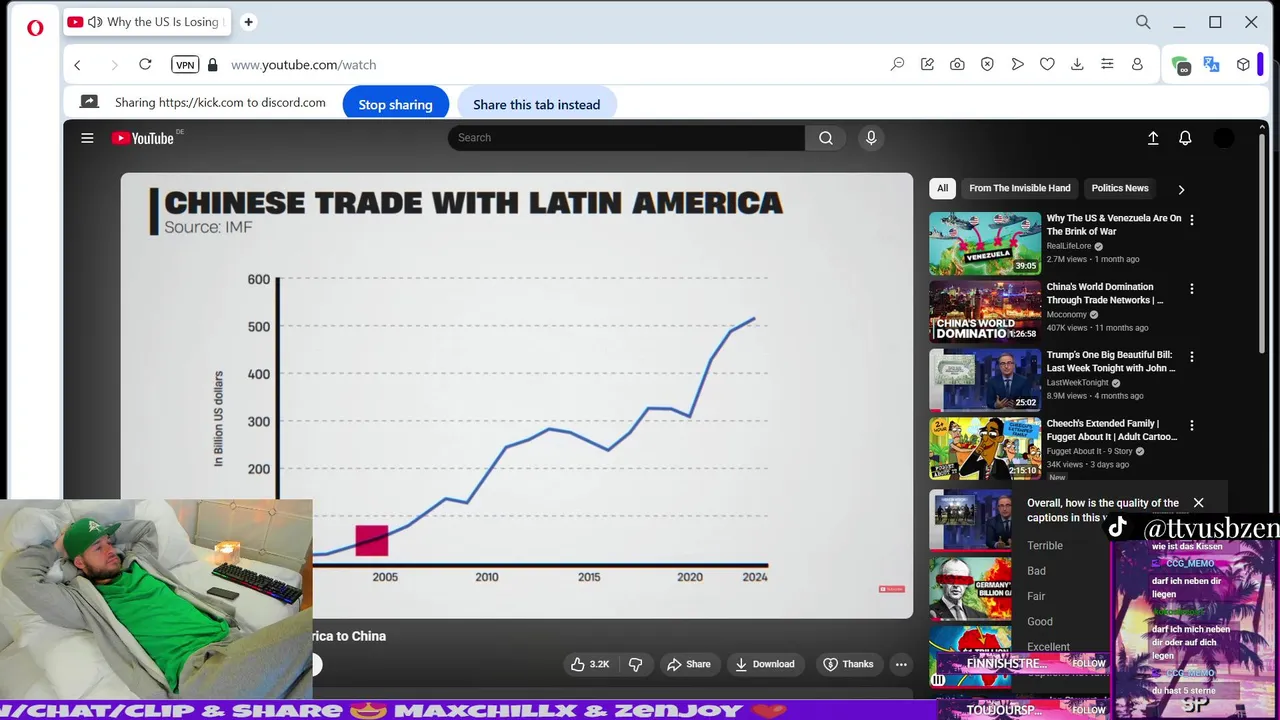Click the Share button under video
The image size is (1280, 720).
[x=688, y=664]
